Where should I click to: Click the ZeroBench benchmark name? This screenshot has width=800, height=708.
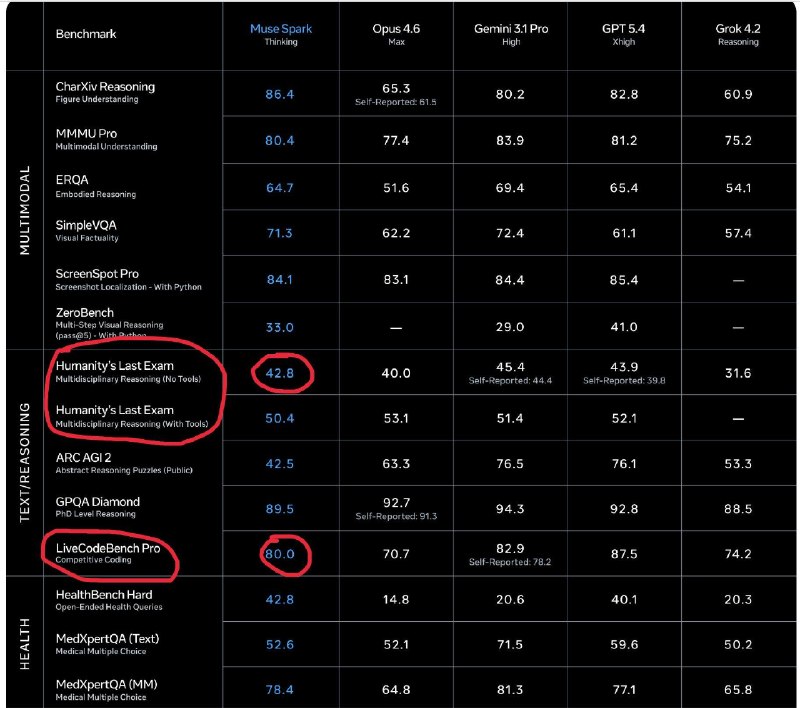pos(87,313)
